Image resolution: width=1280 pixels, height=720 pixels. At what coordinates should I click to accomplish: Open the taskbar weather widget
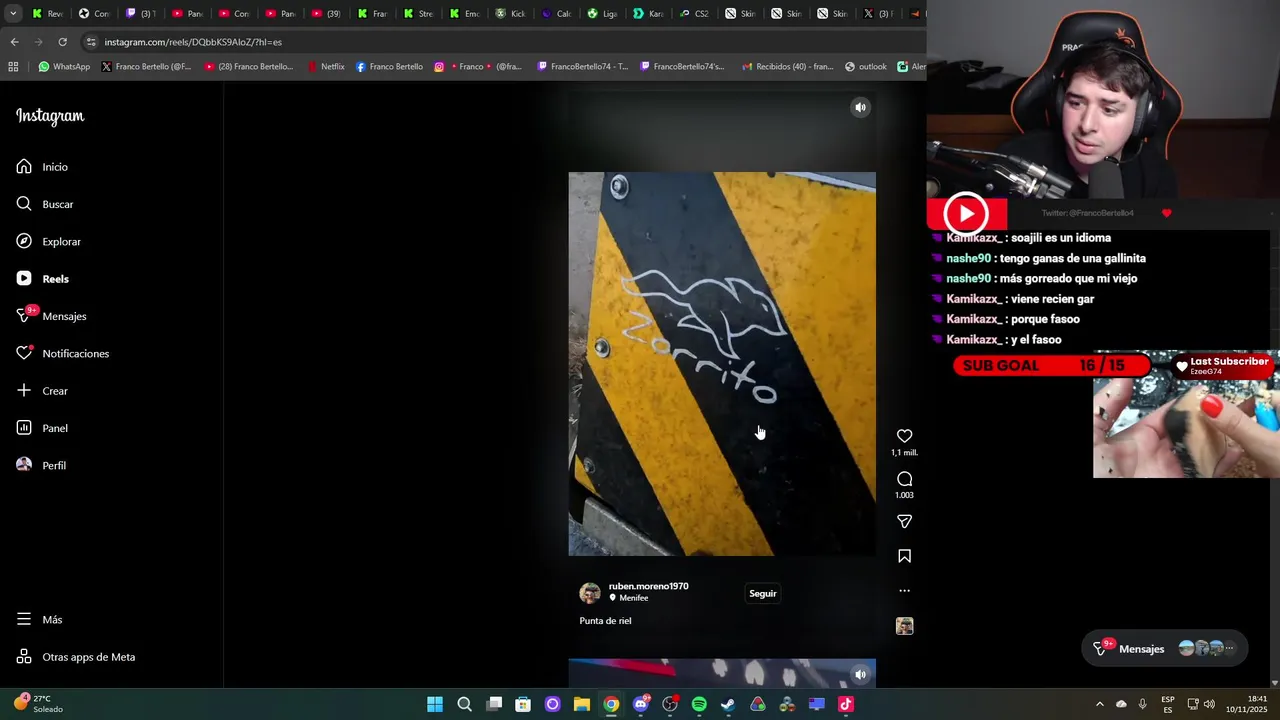[40, 704]
